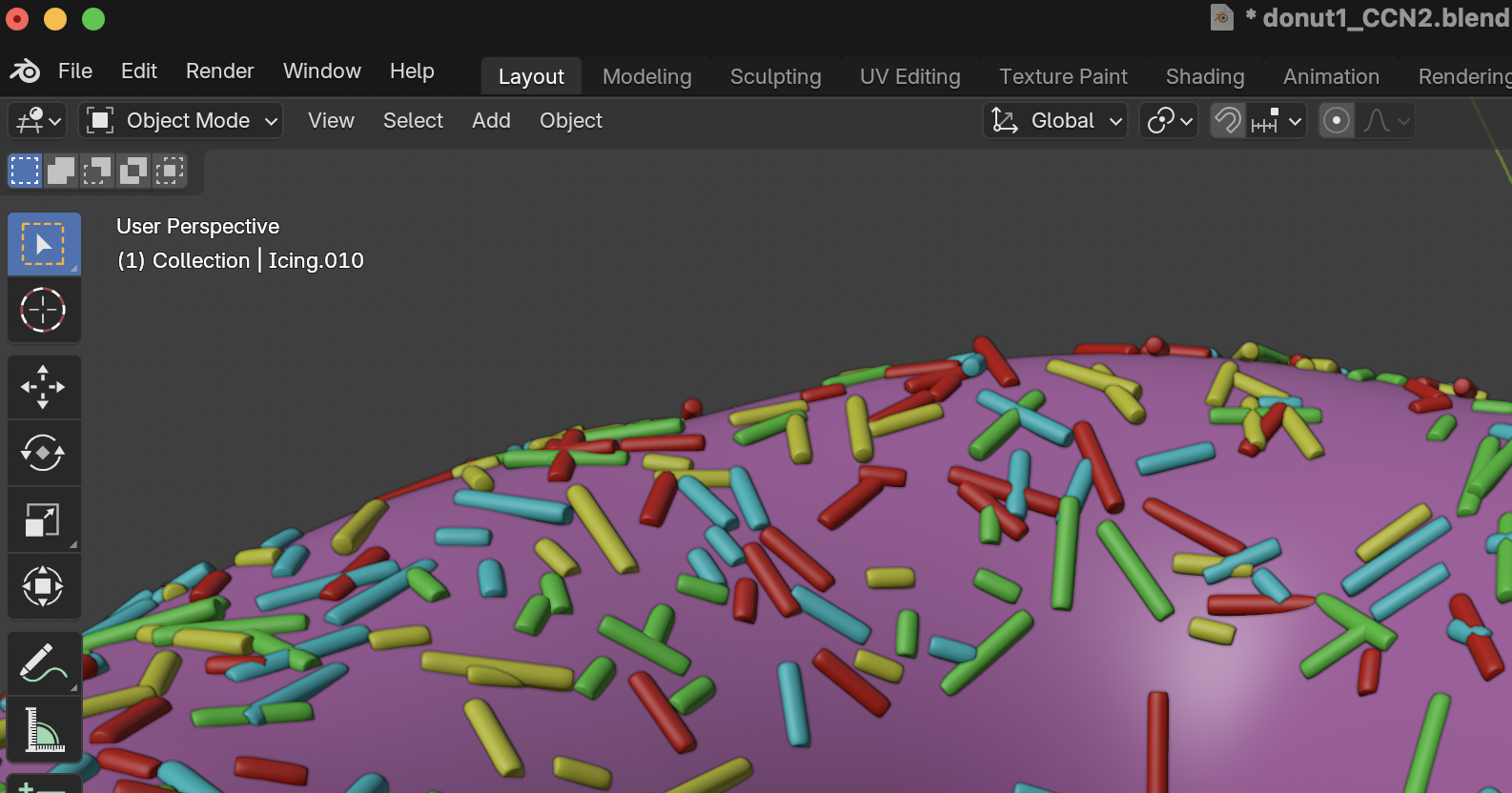Screen dimensions: 1512x793
Task: Choose the invert selection mode
Action: coord(133,171)
